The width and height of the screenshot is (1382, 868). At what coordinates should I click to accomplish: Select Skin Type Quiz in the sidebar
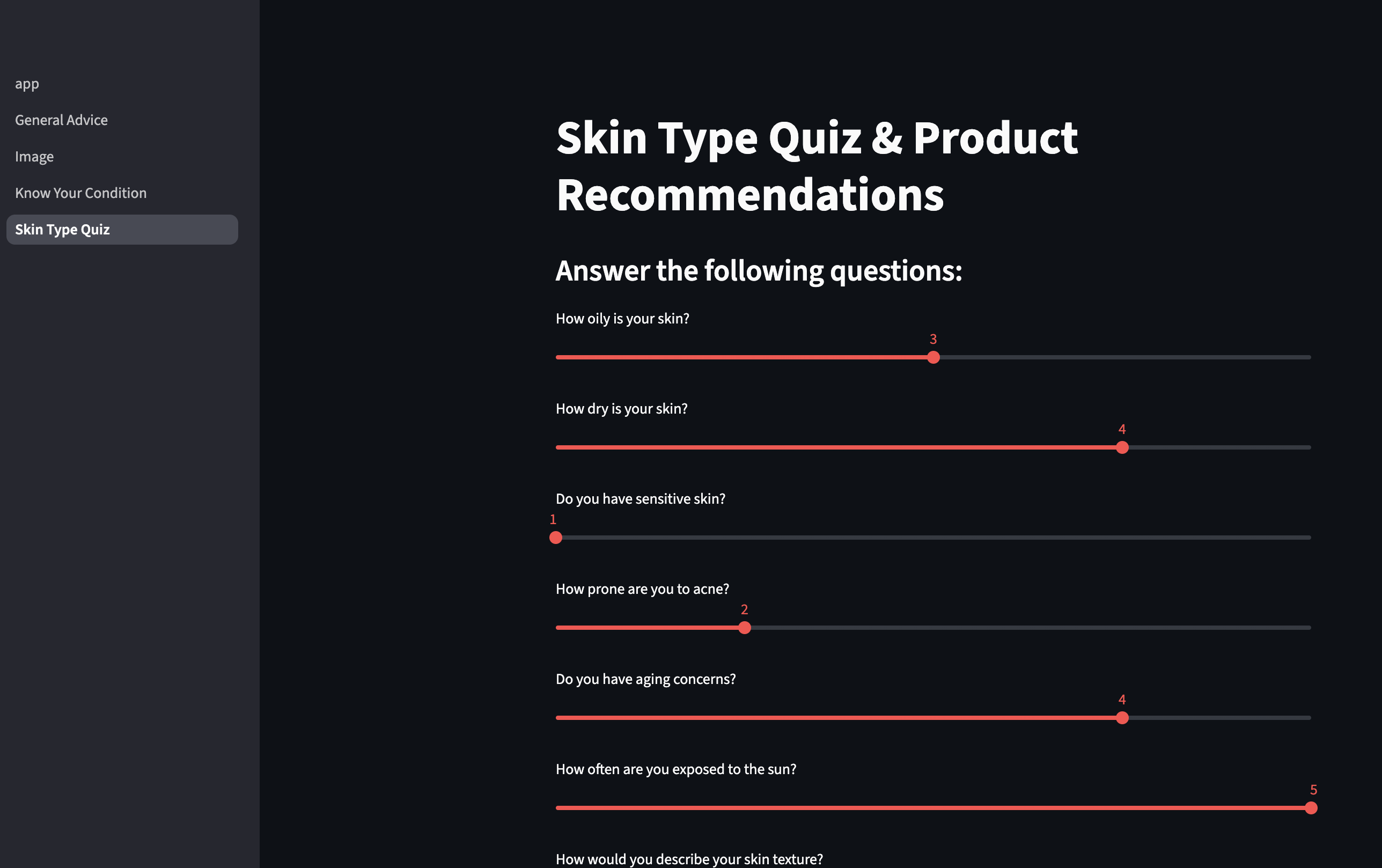point(63,229)
